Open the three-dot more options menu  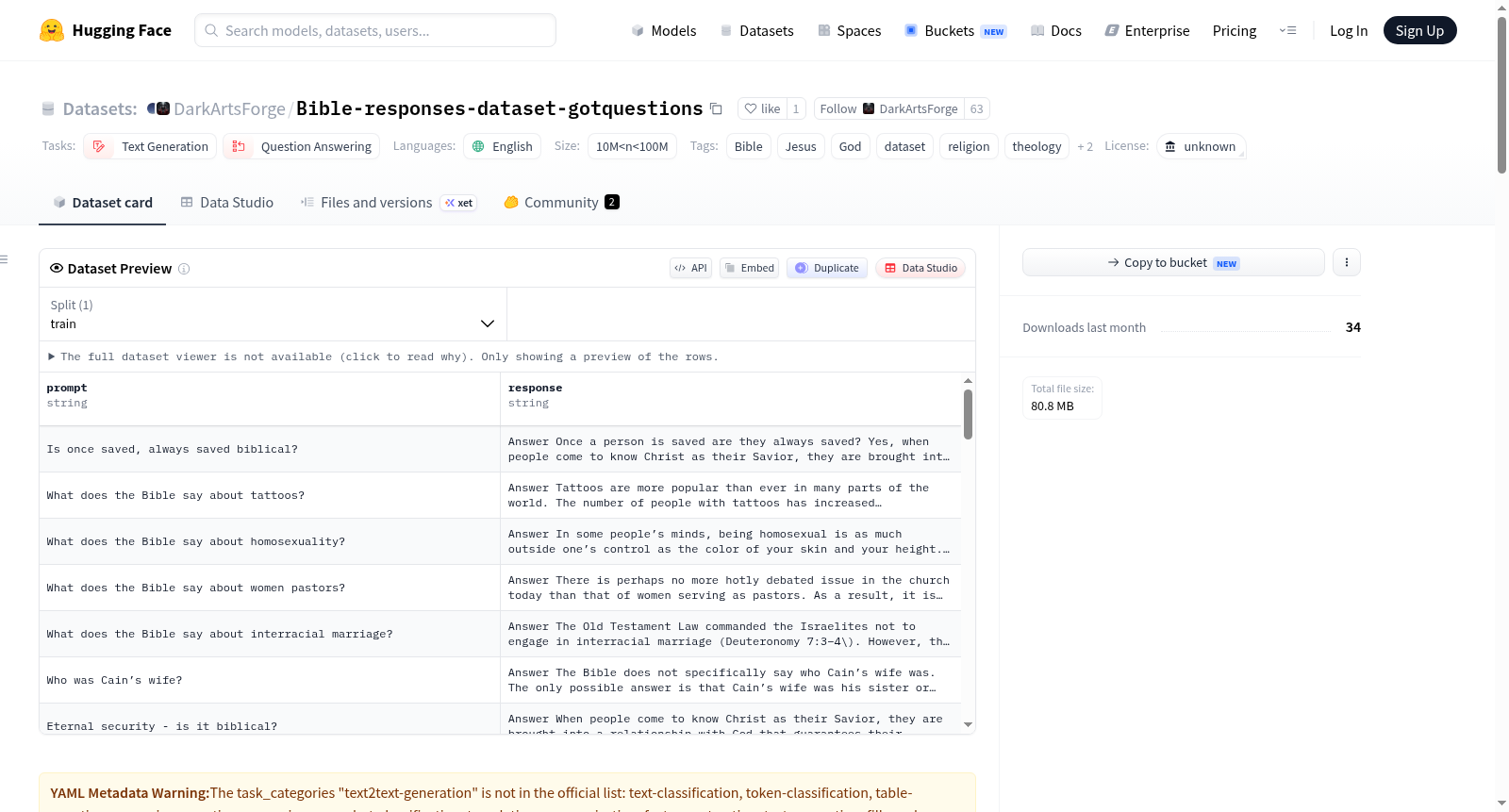[x=1346, y=262]
